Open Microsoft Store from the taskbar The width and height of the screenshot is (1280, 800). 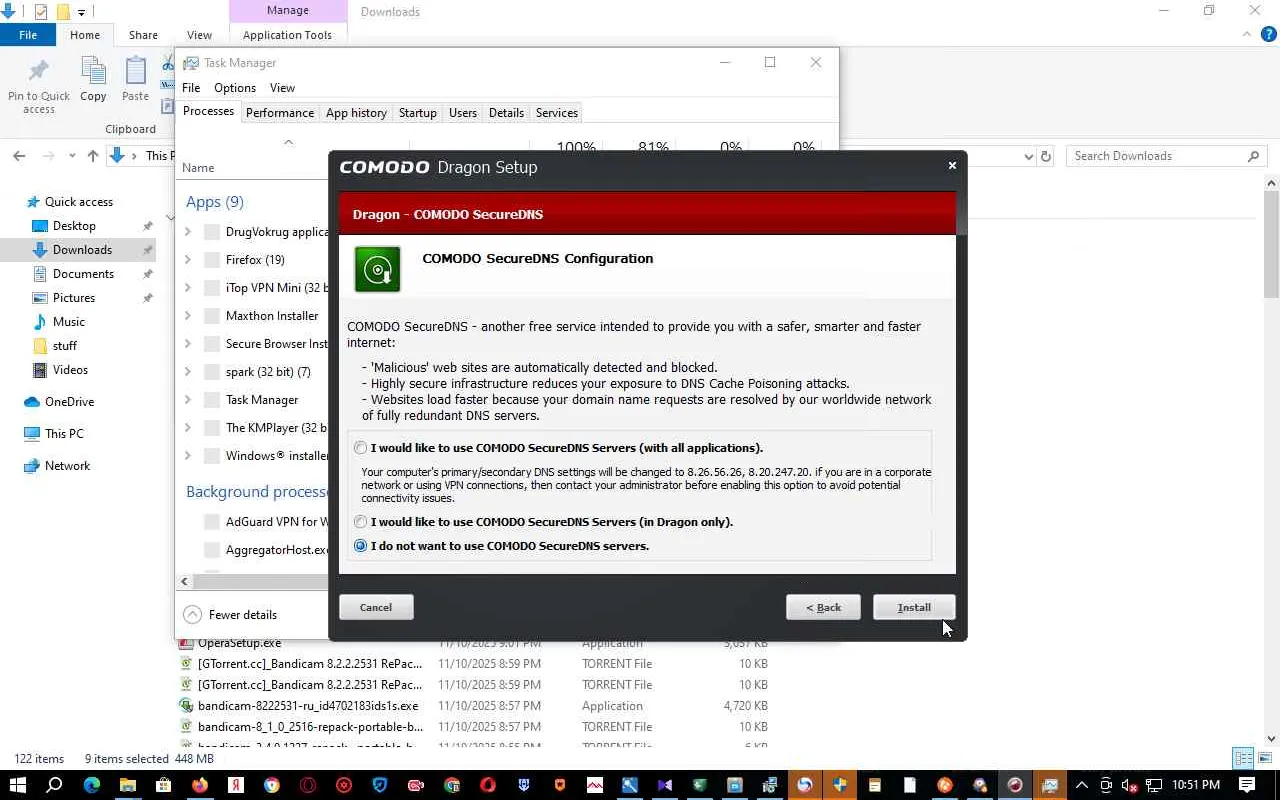tap(164, 785)
